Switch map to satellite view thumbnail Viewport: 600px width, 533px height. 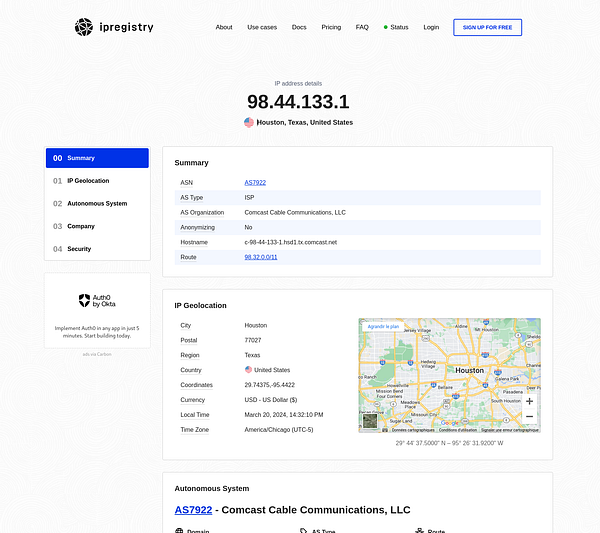click(370, 421)
